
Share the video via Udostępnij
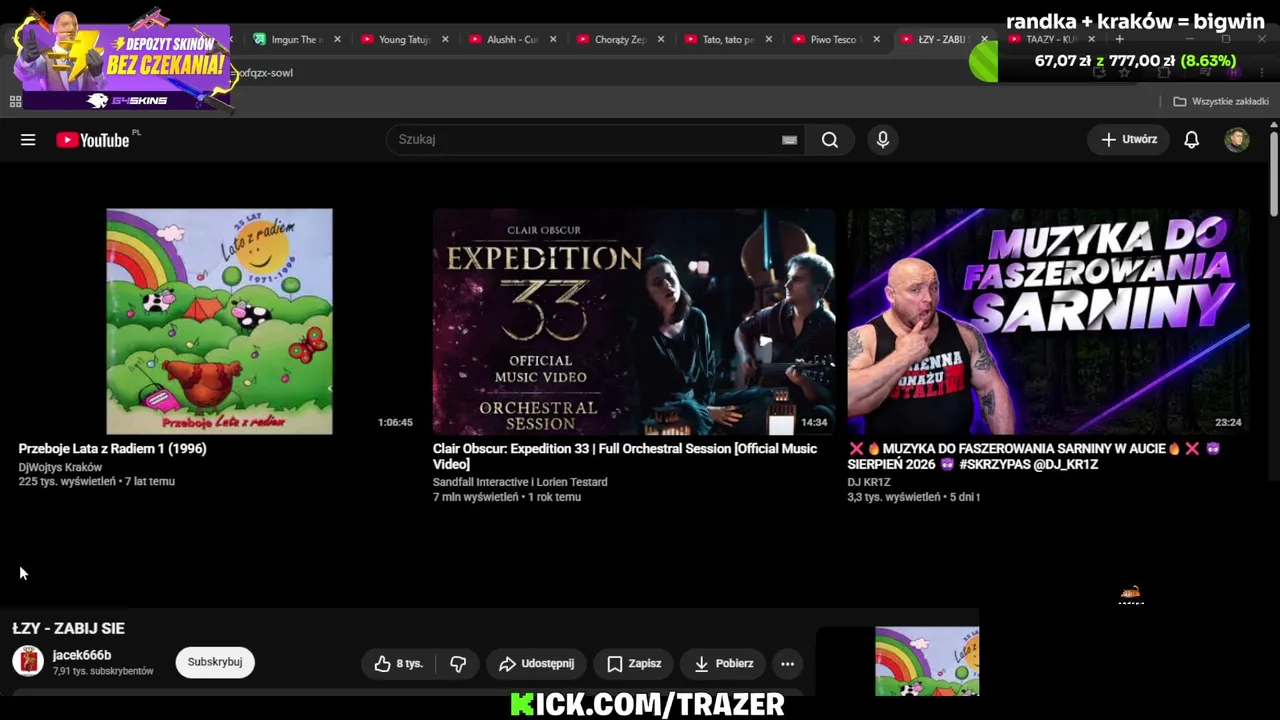[536, 663]
